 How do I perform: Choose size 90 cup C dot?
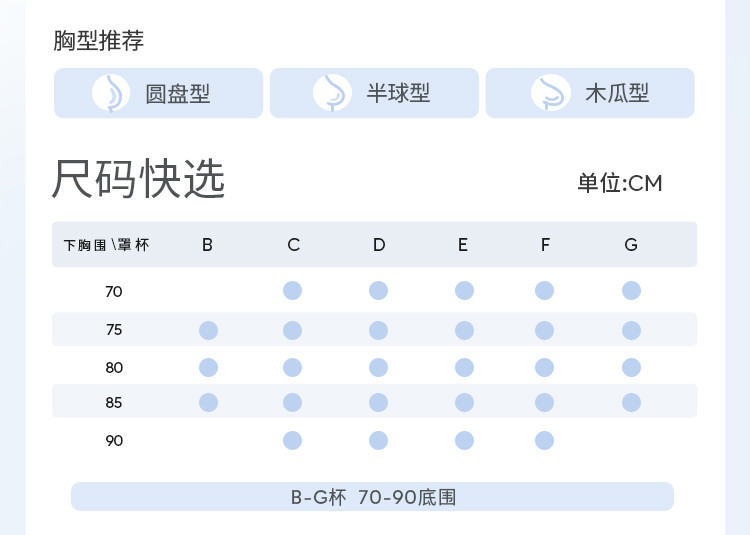click(x=293, y=440)
